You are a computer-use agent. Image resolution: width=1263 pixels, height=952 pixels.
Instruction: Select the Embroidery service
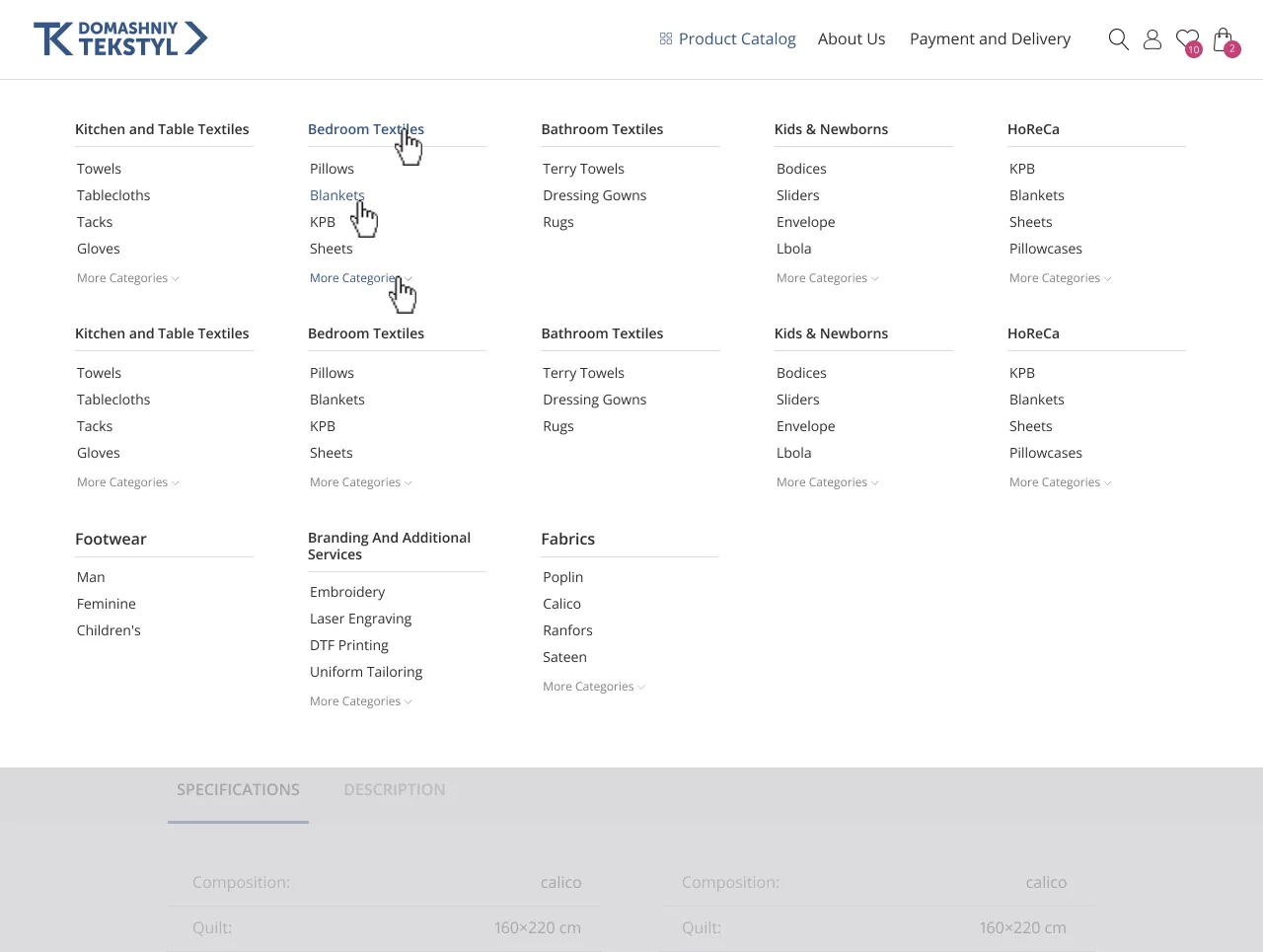click(347, 592)
